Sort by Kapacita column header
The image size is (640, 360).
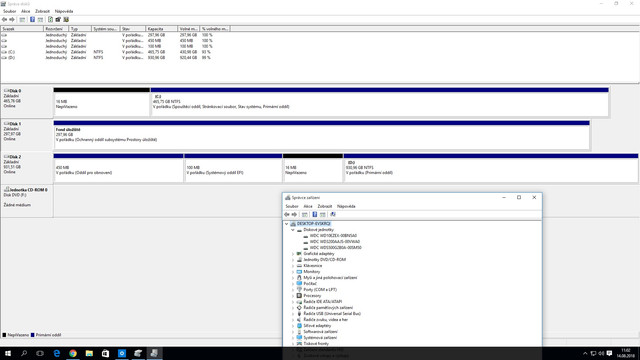tap(162, 29)
